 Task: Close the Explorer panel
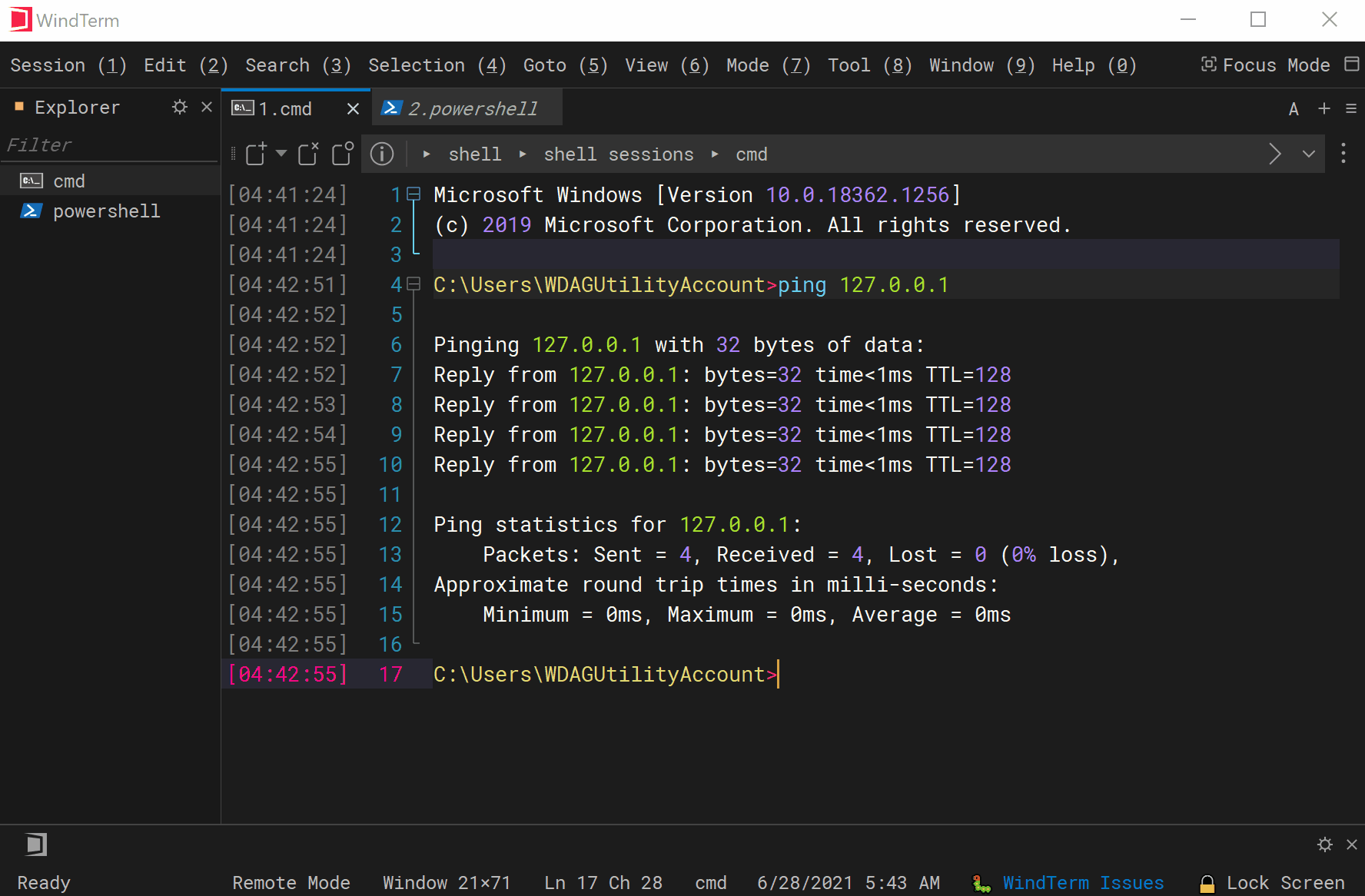[206, 107]
